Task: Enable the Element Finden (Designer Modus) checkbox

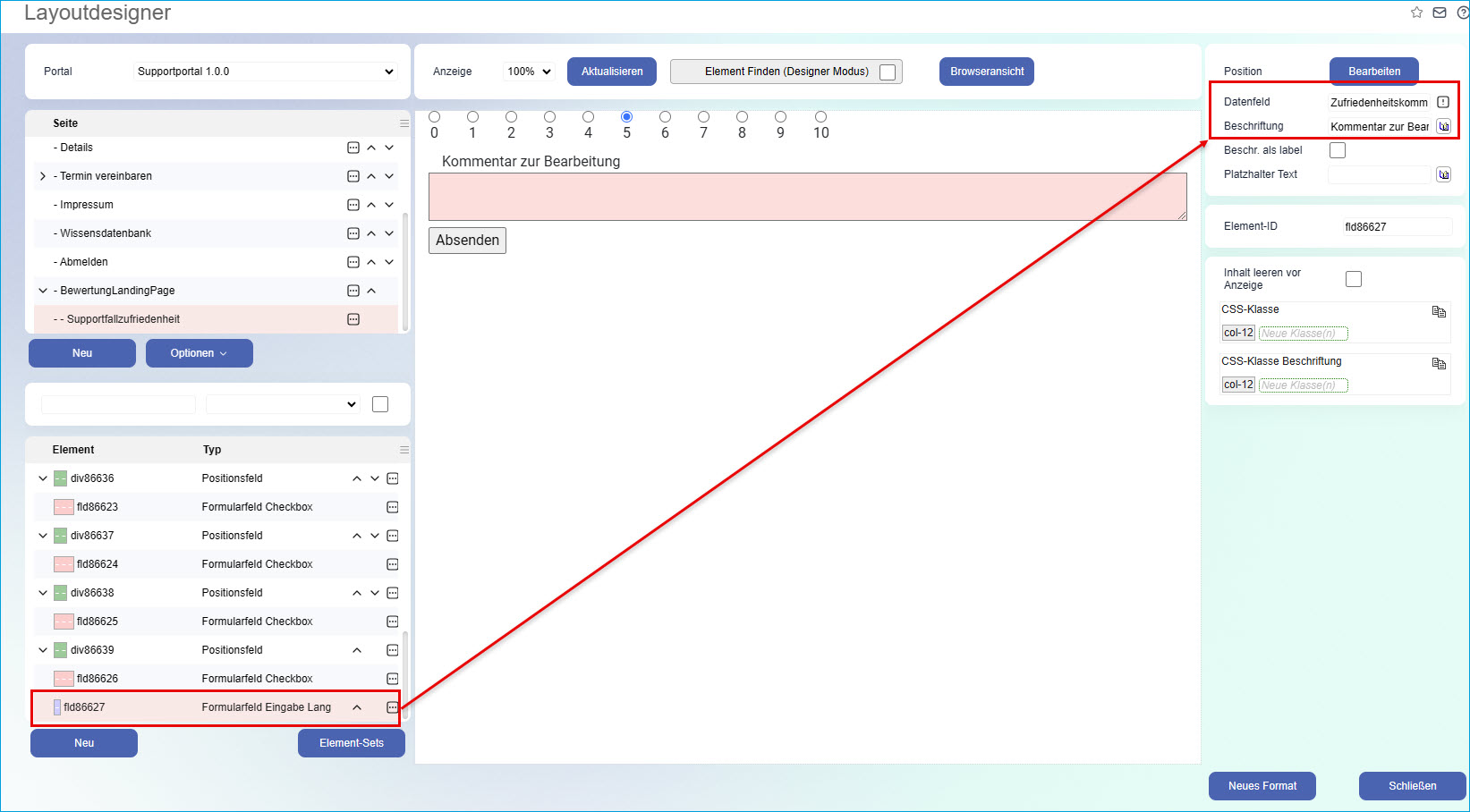Action: tap(888, 72)
